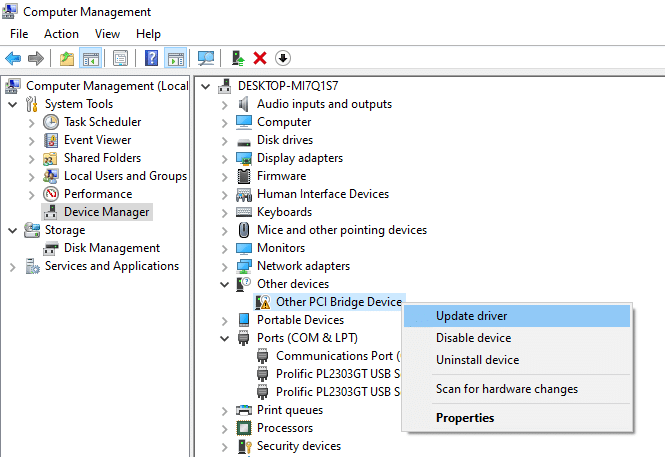Image resolution: width=665 pixels, height=457 pixels.
Task: Click the Disable device down-arrow icon
Action: pos(283,58)
